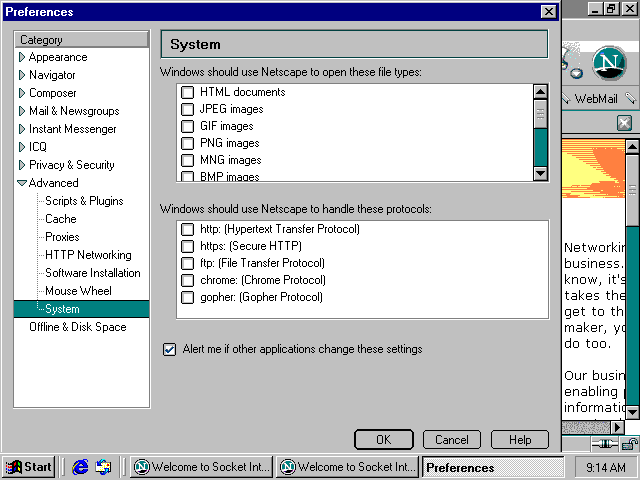Click the online/offline connection icon in browser status bar
Viewport: 640px width, 480px height.
604,444
